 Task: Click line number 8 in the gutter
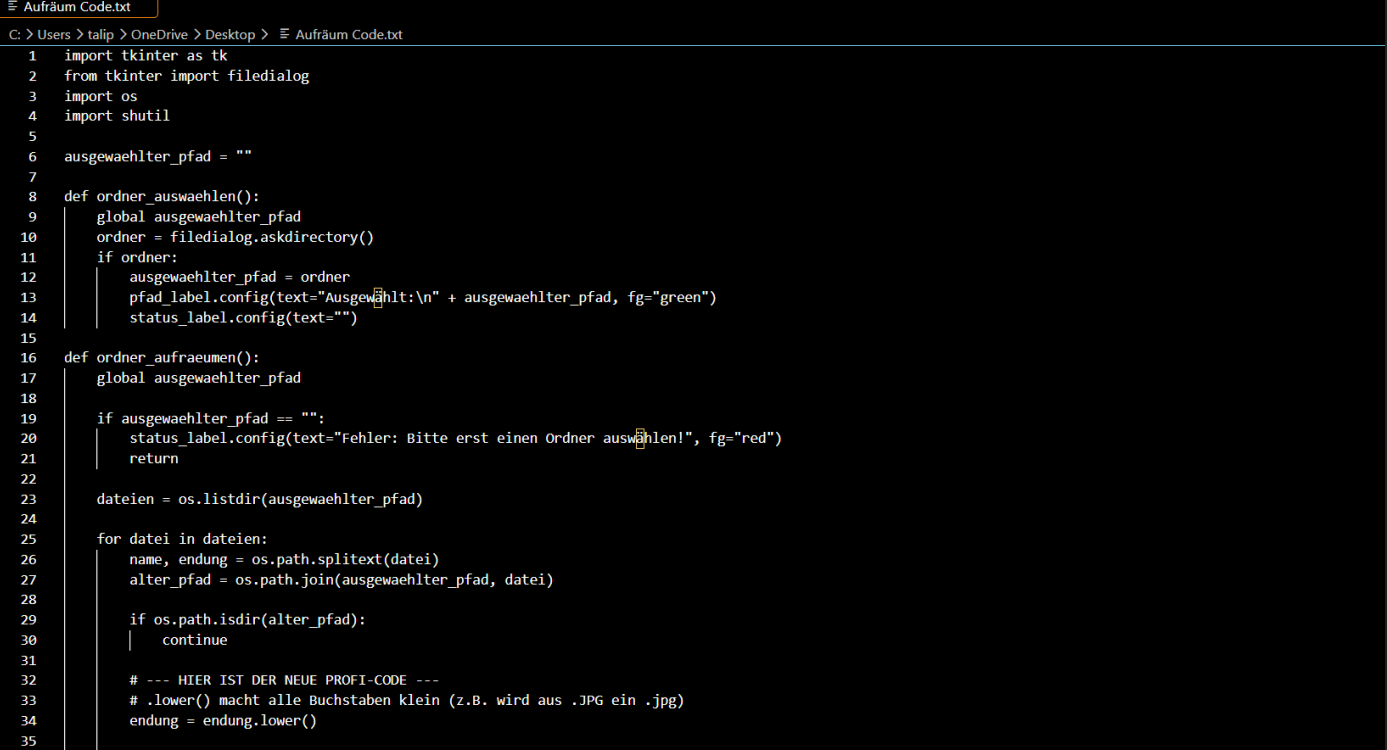32,197
